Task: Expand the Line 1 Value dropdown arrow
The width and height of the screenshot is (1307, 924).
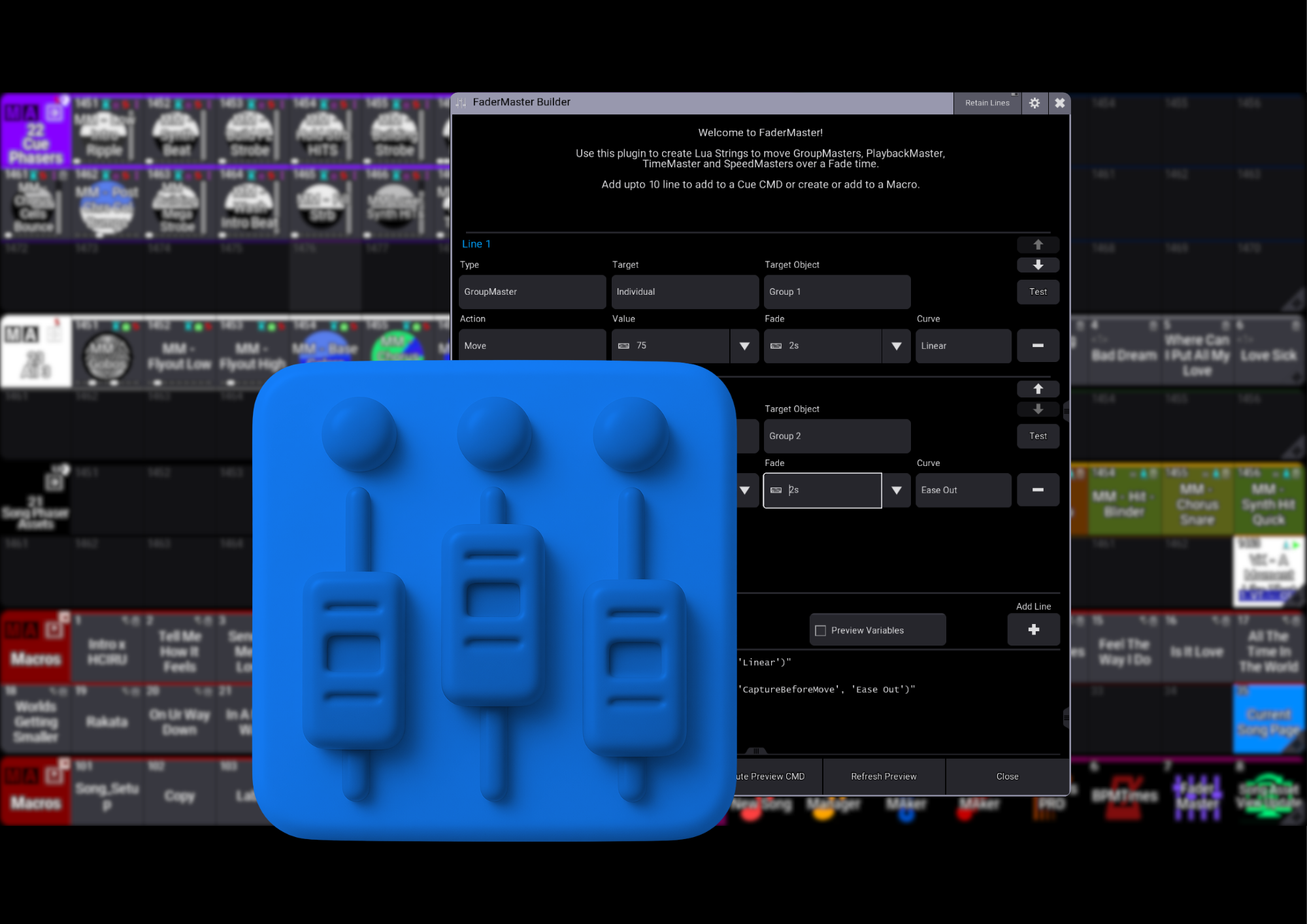Action: [x=744, y=346]
